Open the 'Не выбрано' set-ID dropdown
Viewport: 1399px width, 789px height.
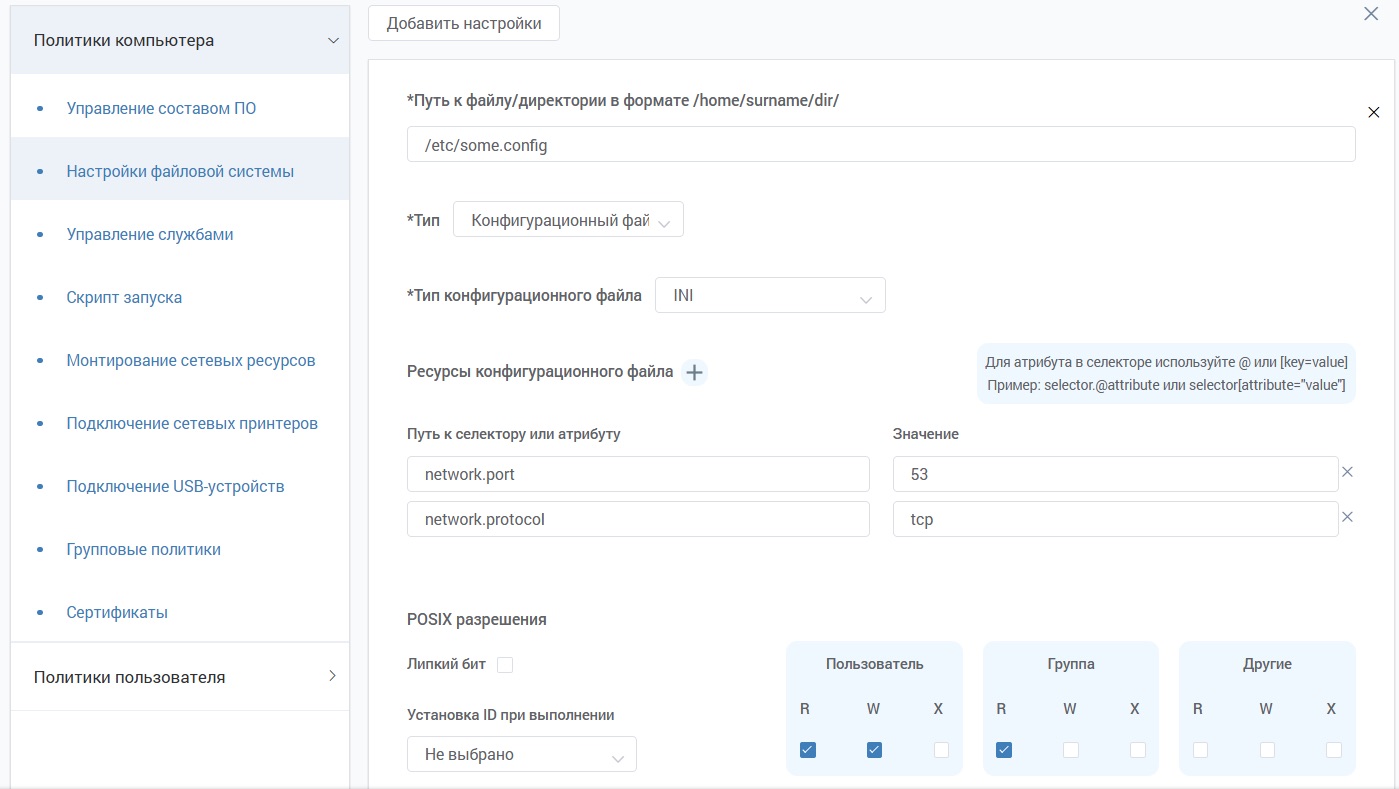[521, 755]
